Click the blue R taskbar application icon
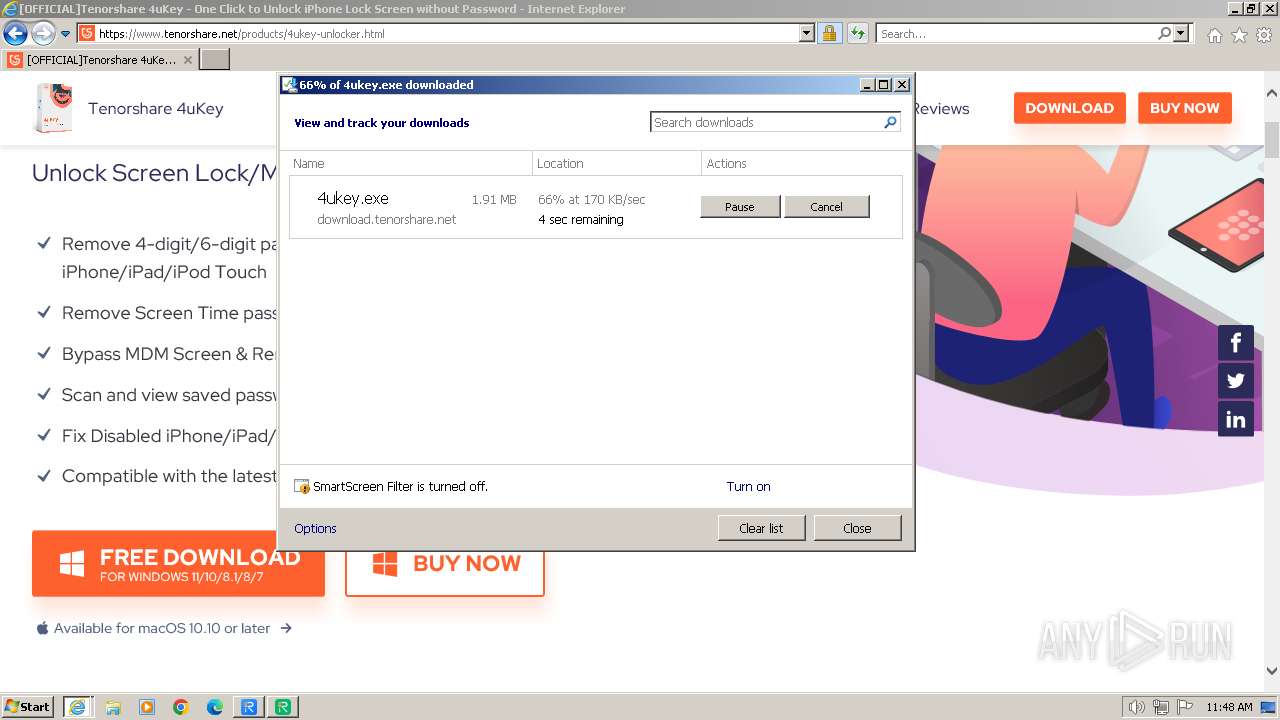The image size is (1280, 720). [249, 707]
